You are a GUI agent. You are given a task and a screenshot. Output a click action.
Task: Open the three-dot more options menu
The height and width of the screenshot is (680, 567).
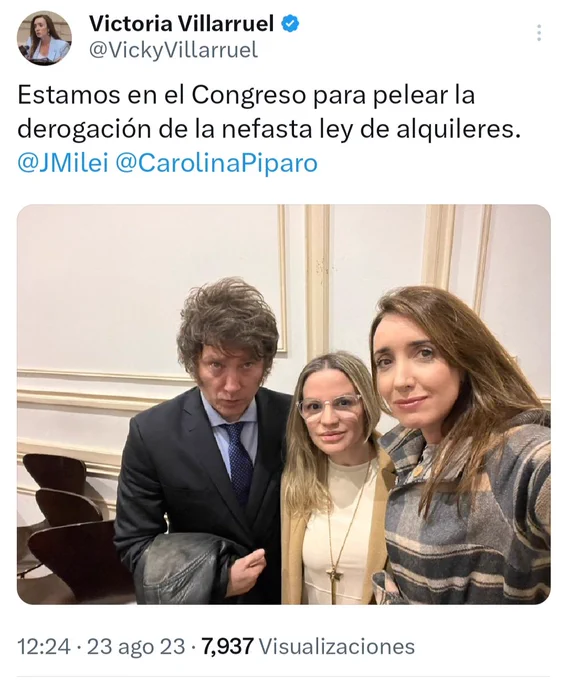pyautogui.click(x=539, y=33)
